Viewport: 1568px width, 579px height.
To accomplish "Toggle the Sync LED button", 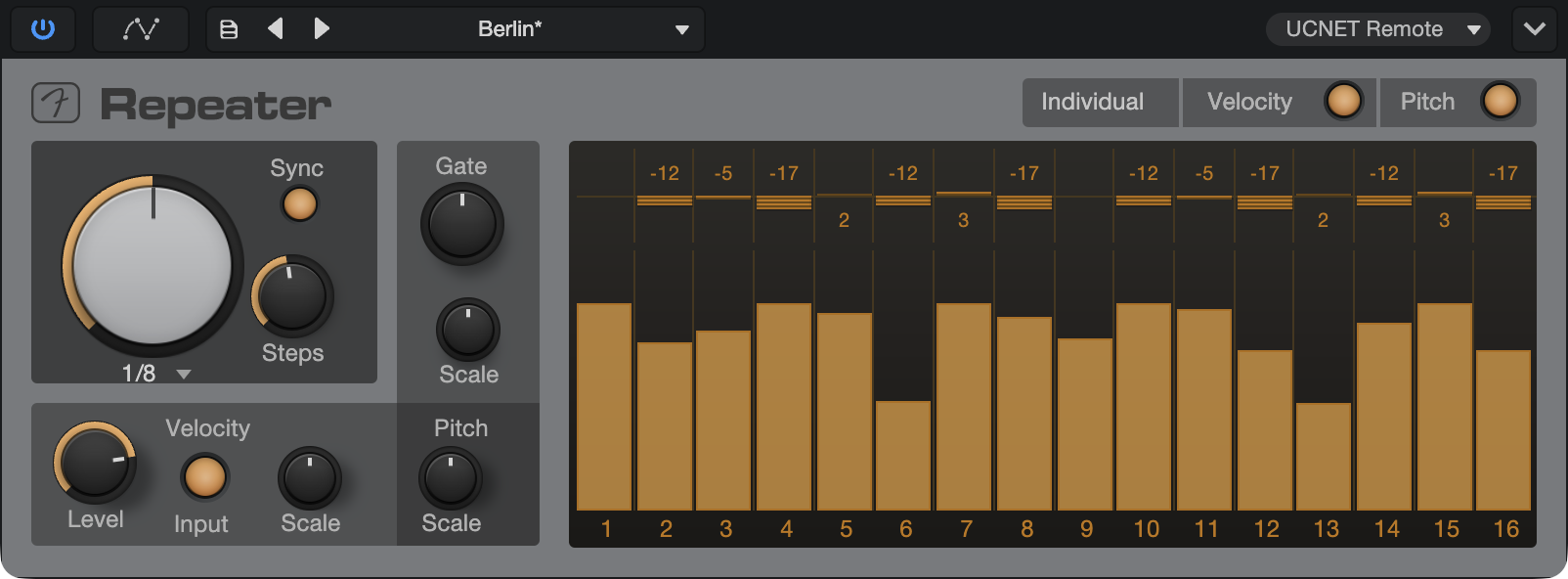I will pos(299,204).
